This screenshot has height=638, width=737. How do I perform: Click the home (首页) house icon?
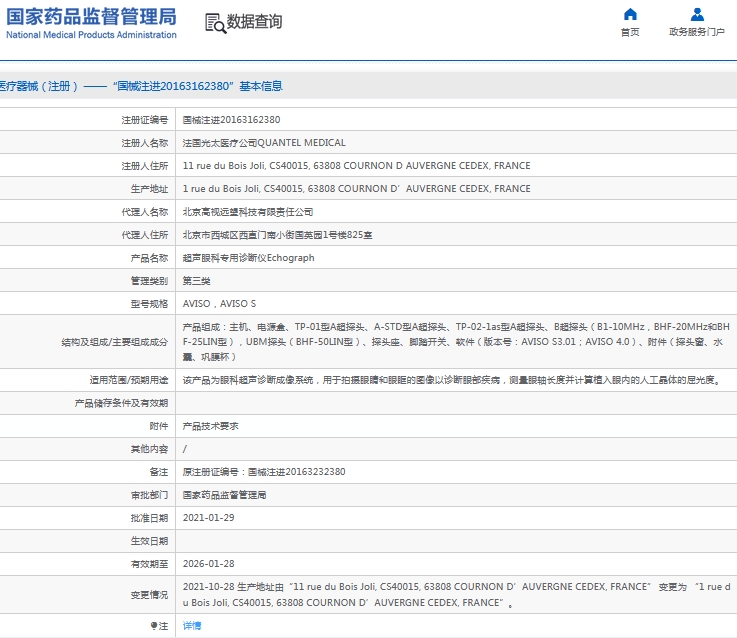pos(630,15)
